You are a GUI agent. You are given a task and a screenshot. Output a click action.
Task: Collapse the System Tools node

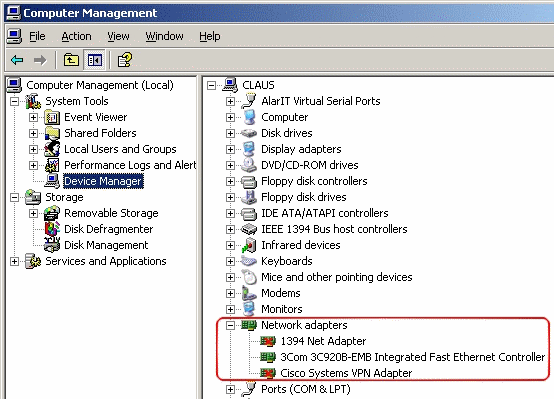pos(14,101)
